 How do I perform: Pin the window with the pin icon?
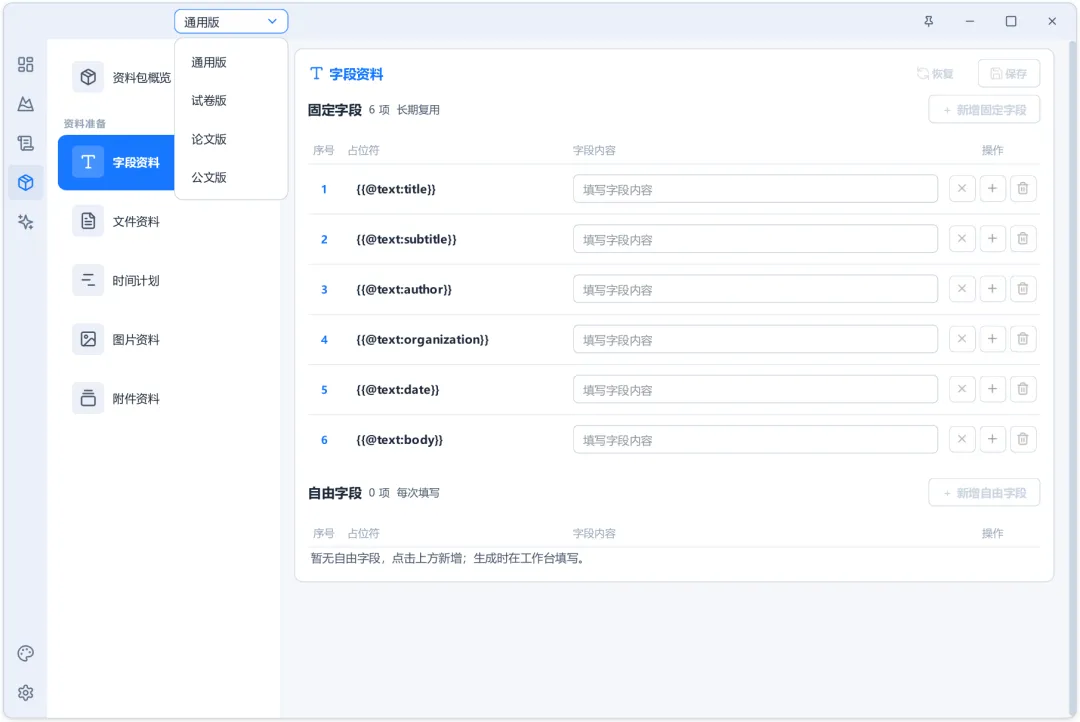928,21
